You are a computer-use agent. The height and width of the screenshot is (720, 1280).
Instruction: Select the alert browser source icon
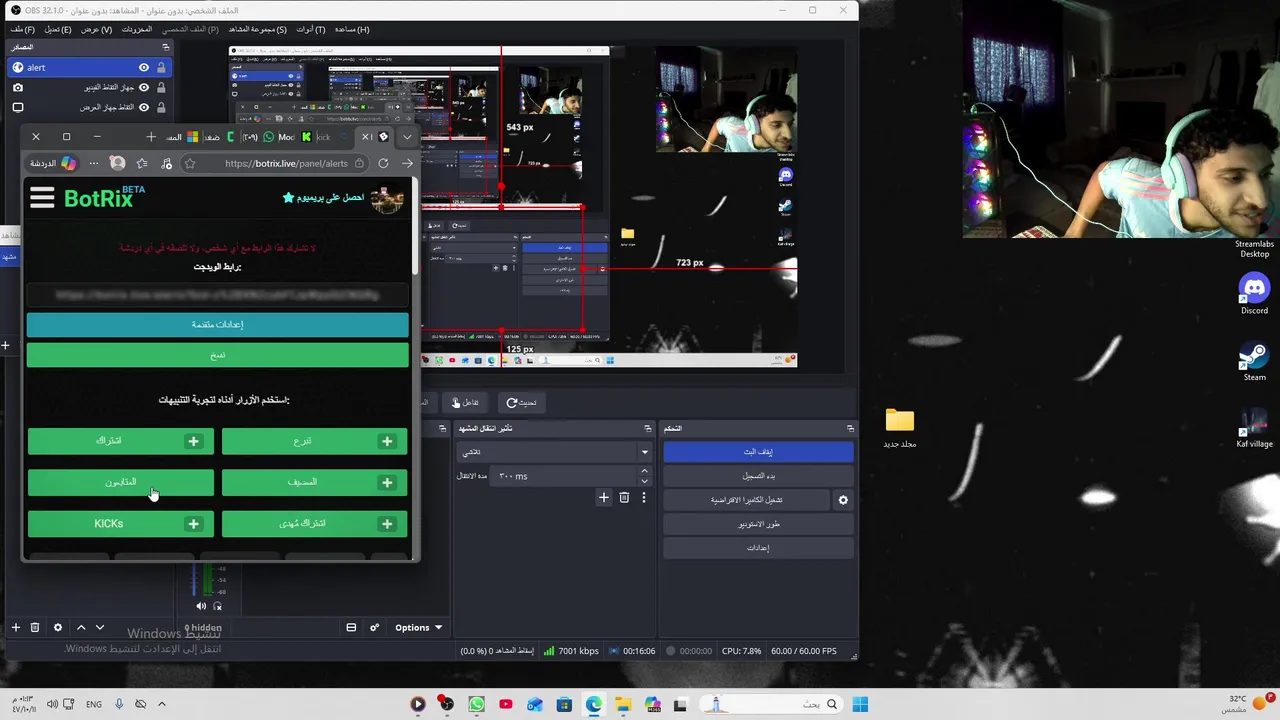point(17,67)
